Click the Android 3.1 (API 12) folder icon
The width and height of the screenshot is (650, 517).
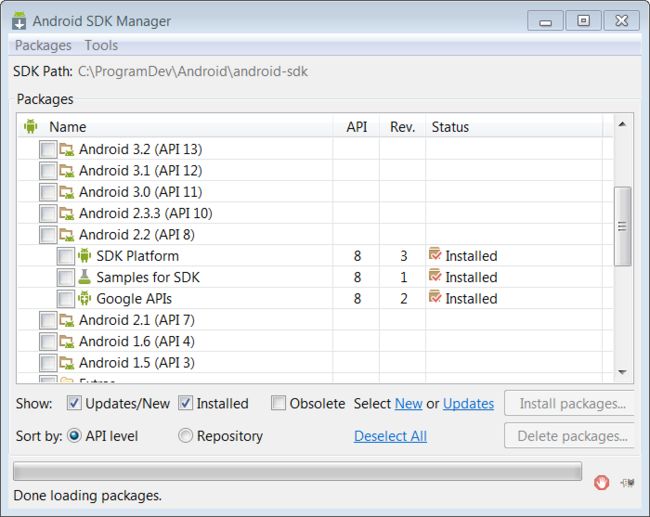[x=66, y=170]
